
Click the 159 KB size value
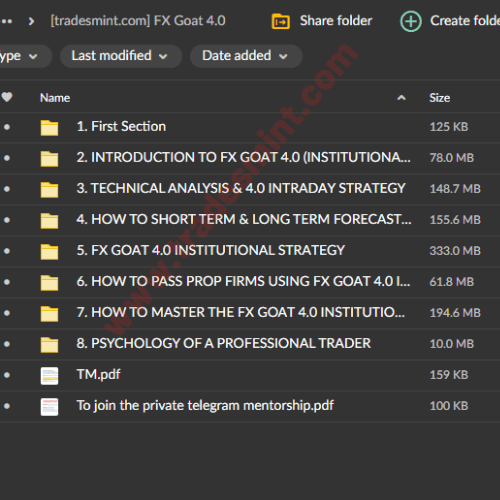pos(449,375)
